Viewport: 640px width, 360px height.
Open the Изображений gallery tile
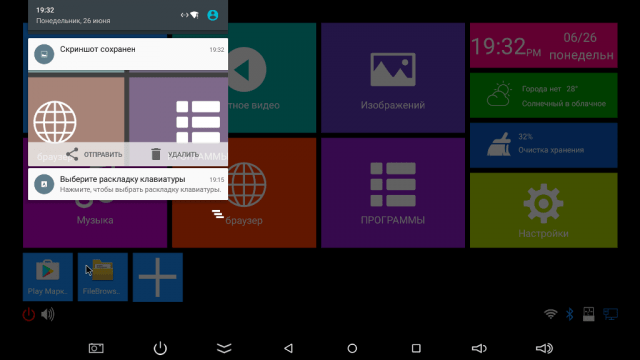click(x=393, y=78)
